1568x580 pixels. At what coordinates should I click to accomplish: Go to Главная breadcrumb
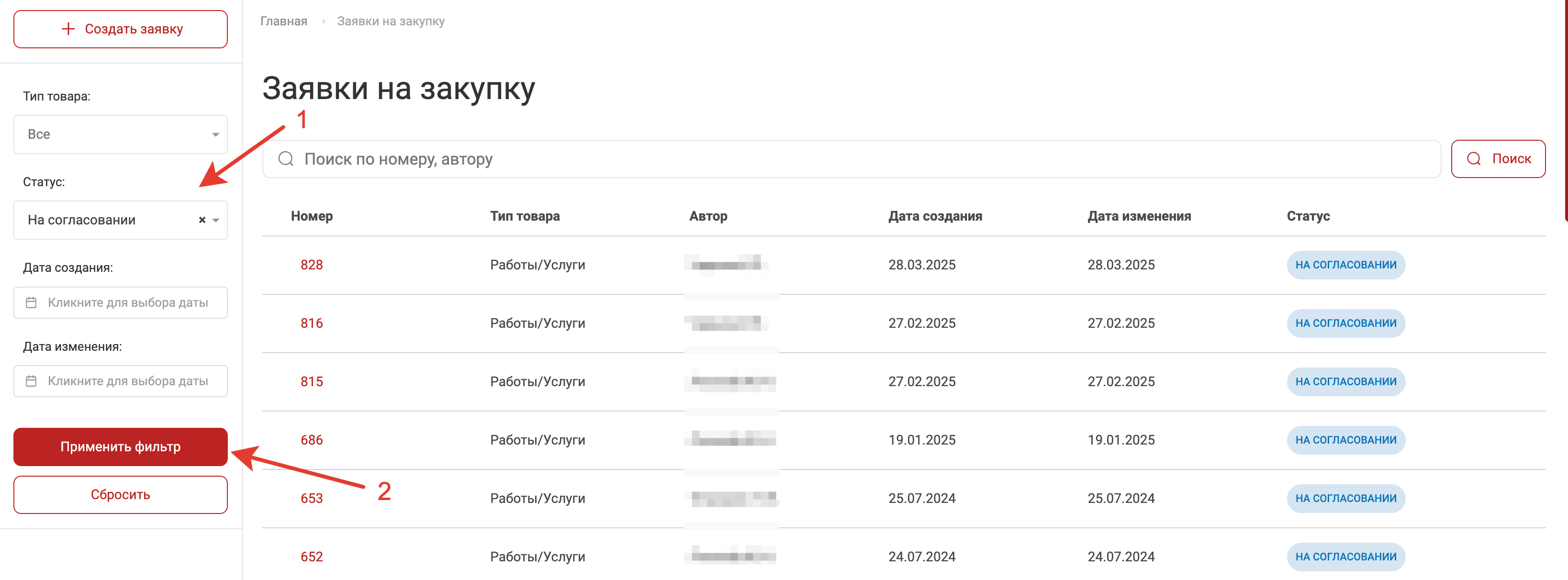pos(284,22)
